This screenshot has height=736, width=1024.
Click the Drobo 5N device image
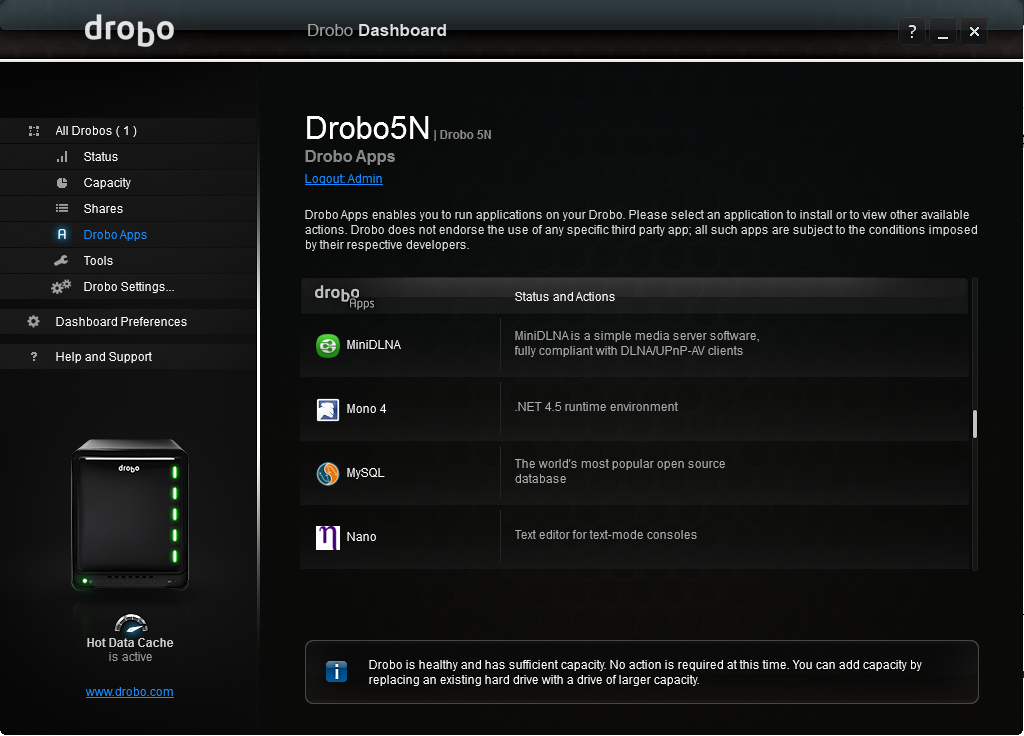point(129,514)
